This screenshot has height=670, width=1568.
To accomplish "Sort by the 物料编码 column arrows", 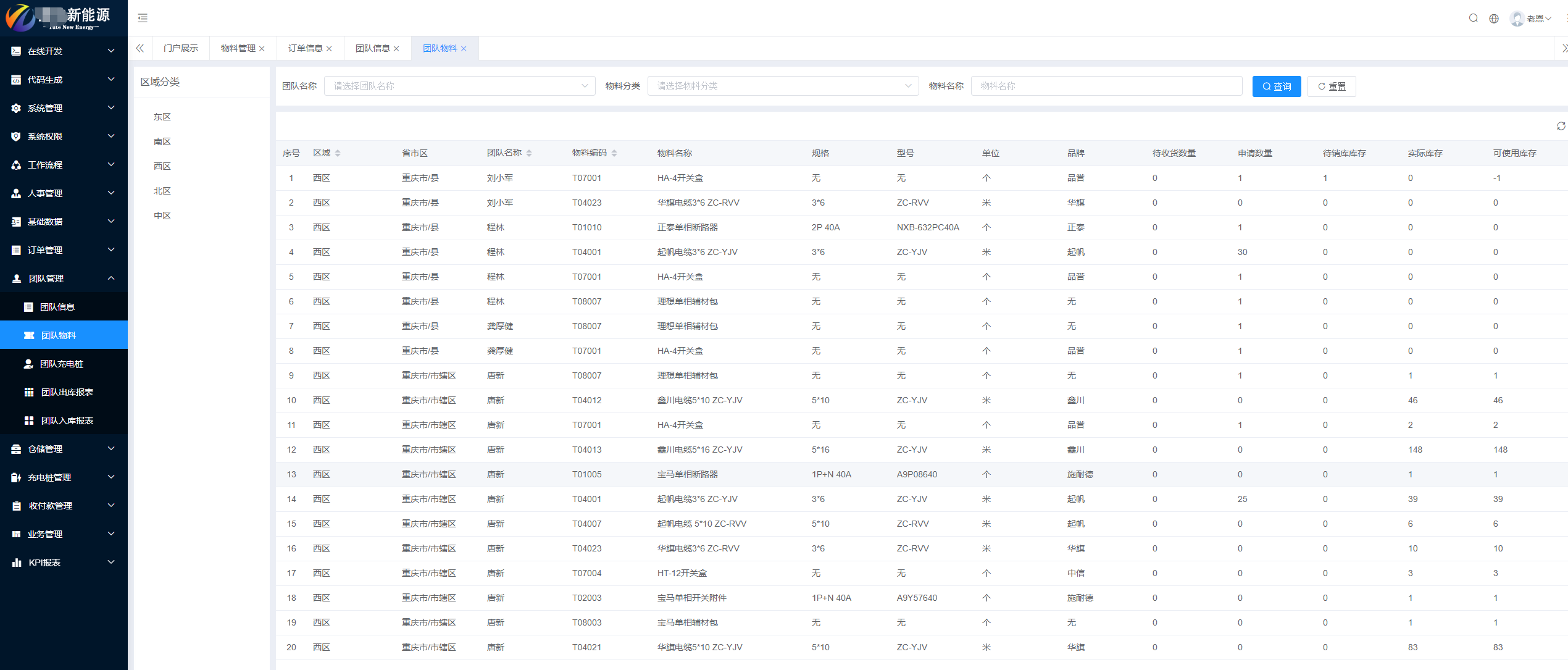I will coord(614,153).
